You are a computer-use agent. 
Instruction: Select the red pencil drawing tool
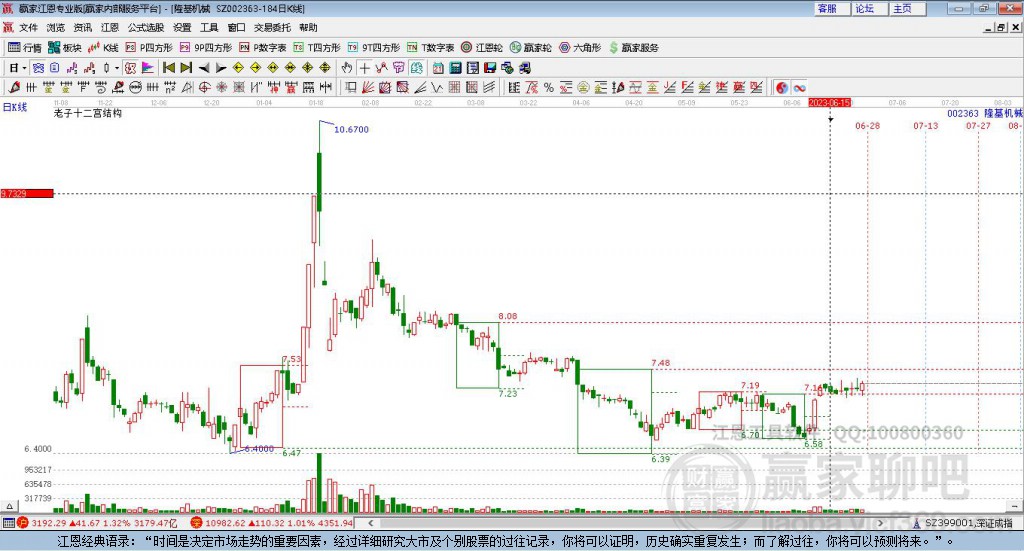tap(14, 87)
